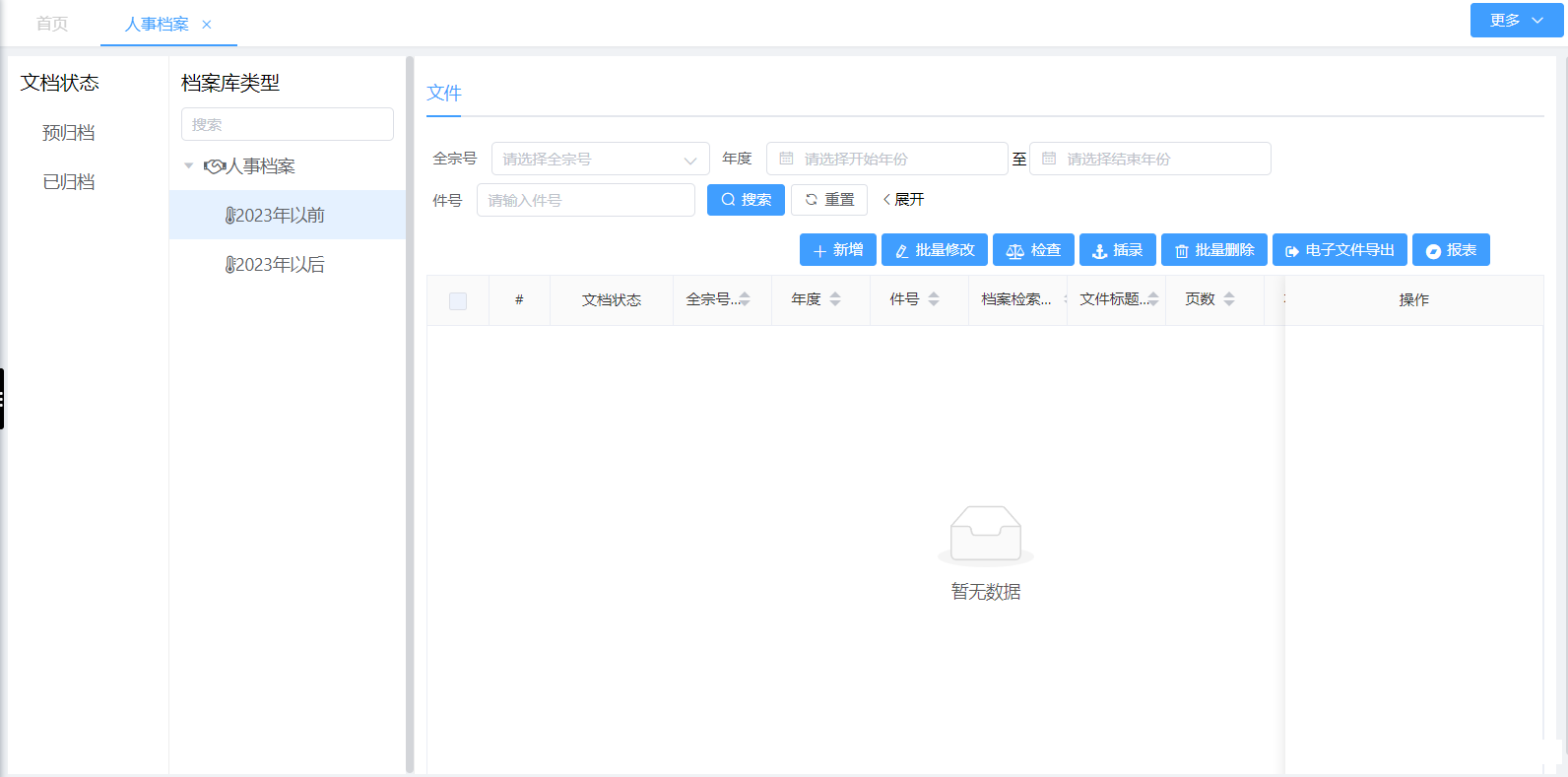
Task: Click the 文档状态 column header
Action: pyautogui.click(x=612, y=299)
